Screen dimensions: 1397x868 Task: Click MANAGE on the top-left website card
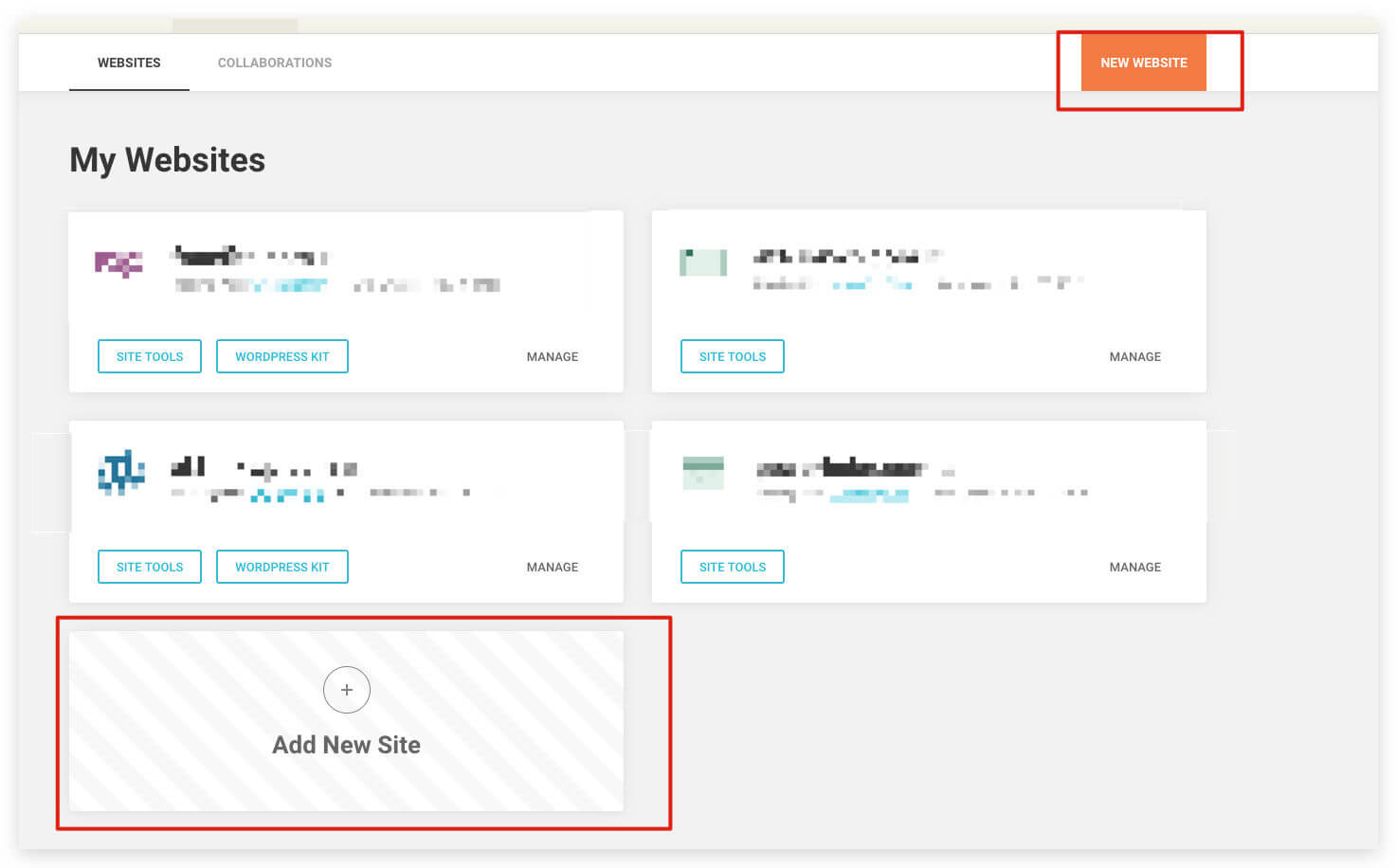pos(553,356)
